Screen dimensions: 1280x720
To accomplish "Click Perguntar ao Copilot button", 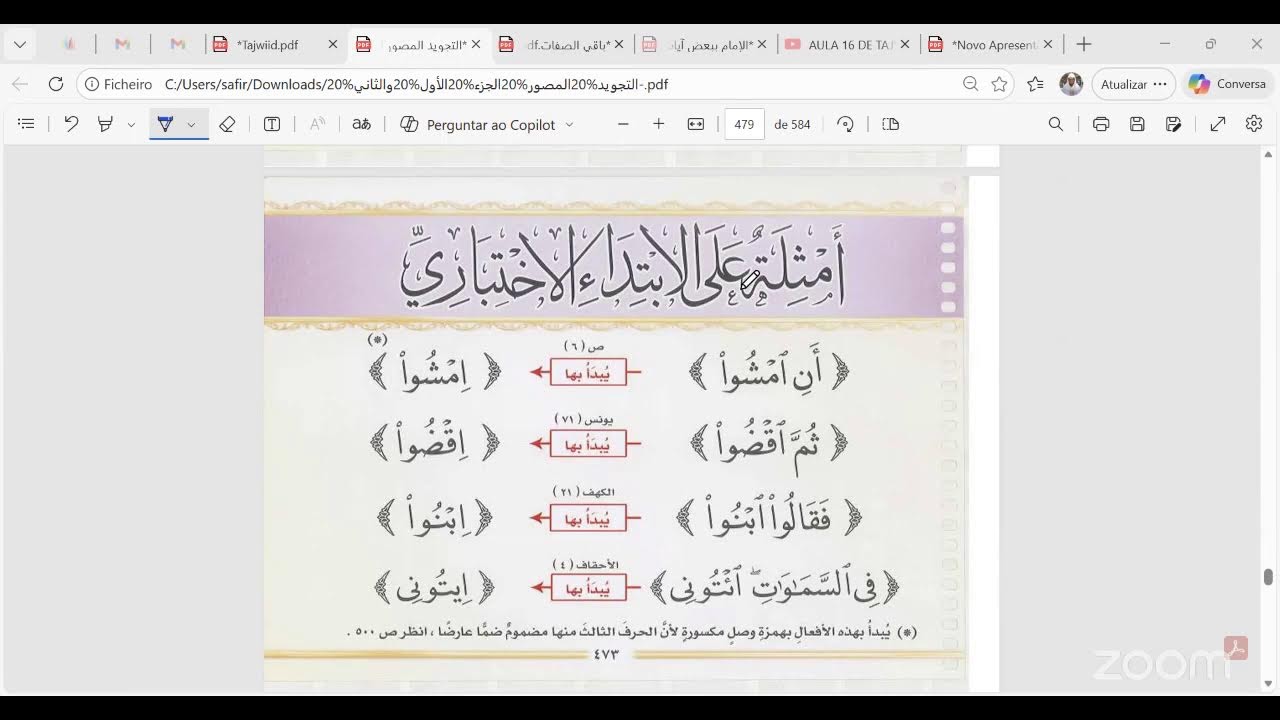I will [x=478, y=124].
